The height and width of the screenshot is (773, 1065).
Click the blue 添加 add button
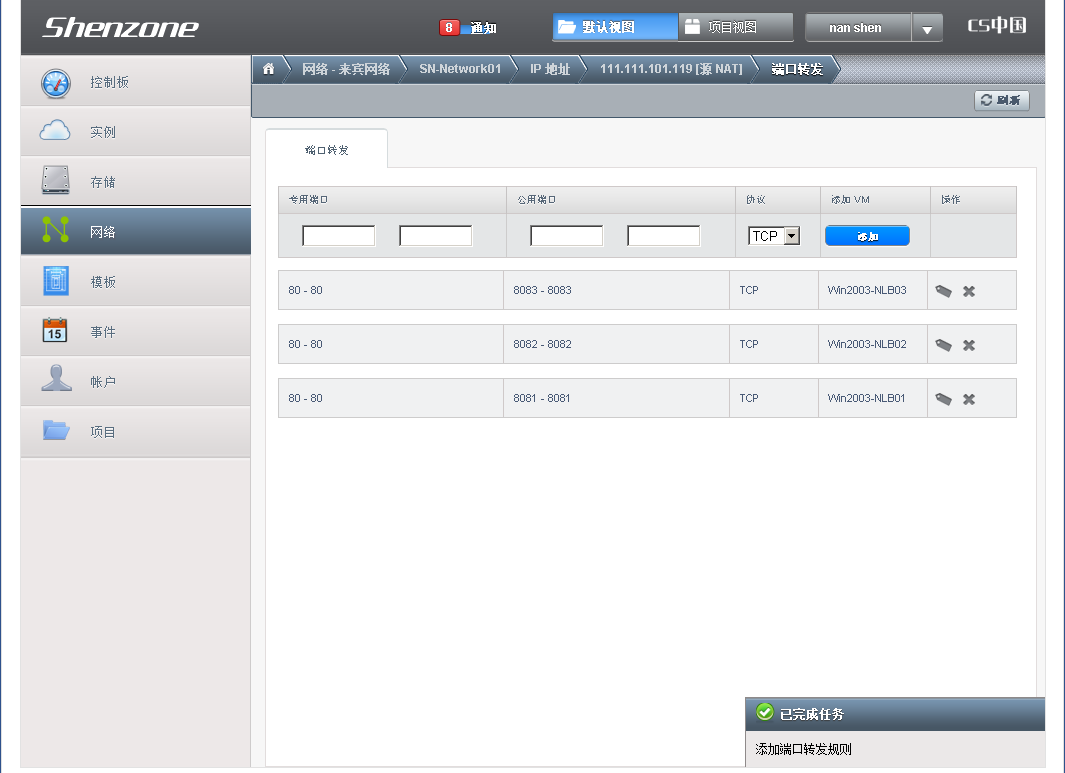click(x=867, y=236)
